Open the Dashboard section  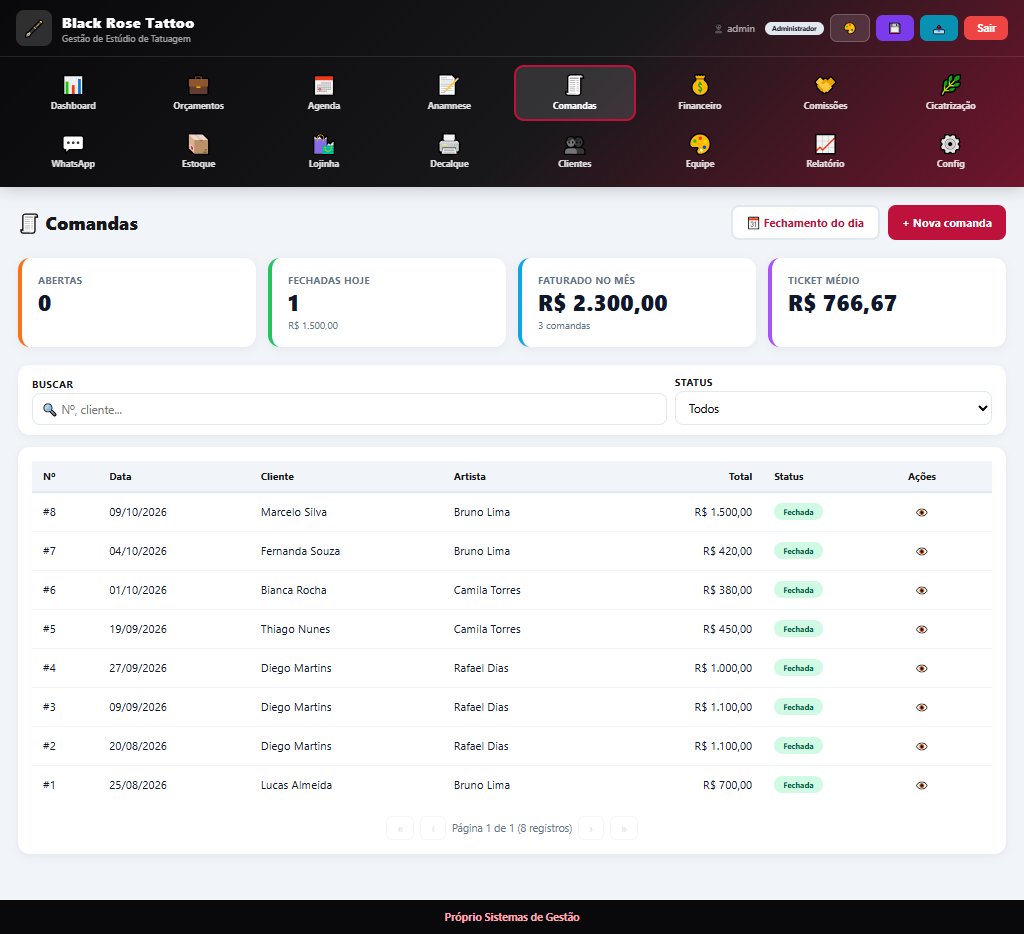pos(73,93)
